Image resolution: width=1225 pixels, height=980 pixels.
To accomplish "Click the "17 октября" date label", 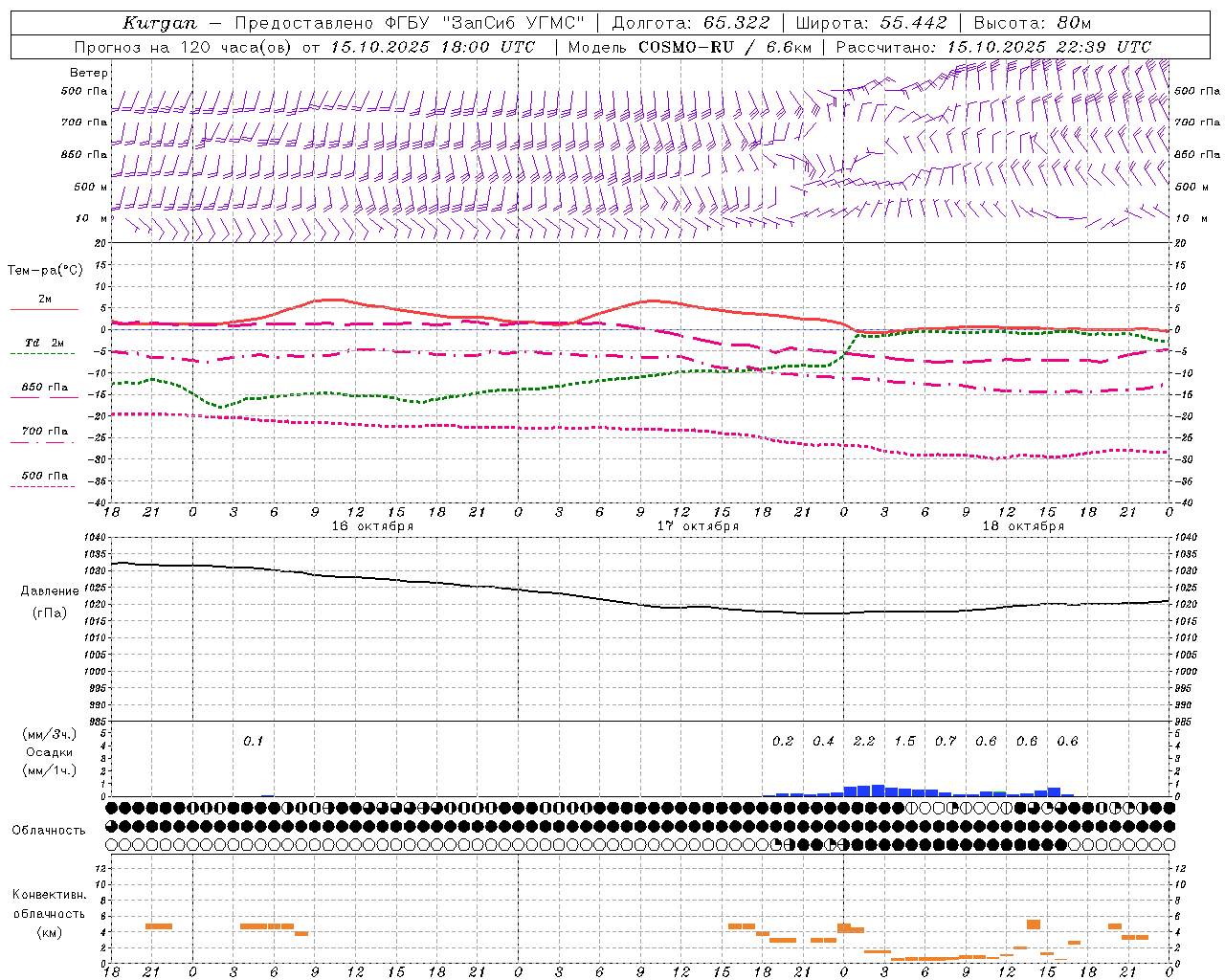I will coord(698,526).
